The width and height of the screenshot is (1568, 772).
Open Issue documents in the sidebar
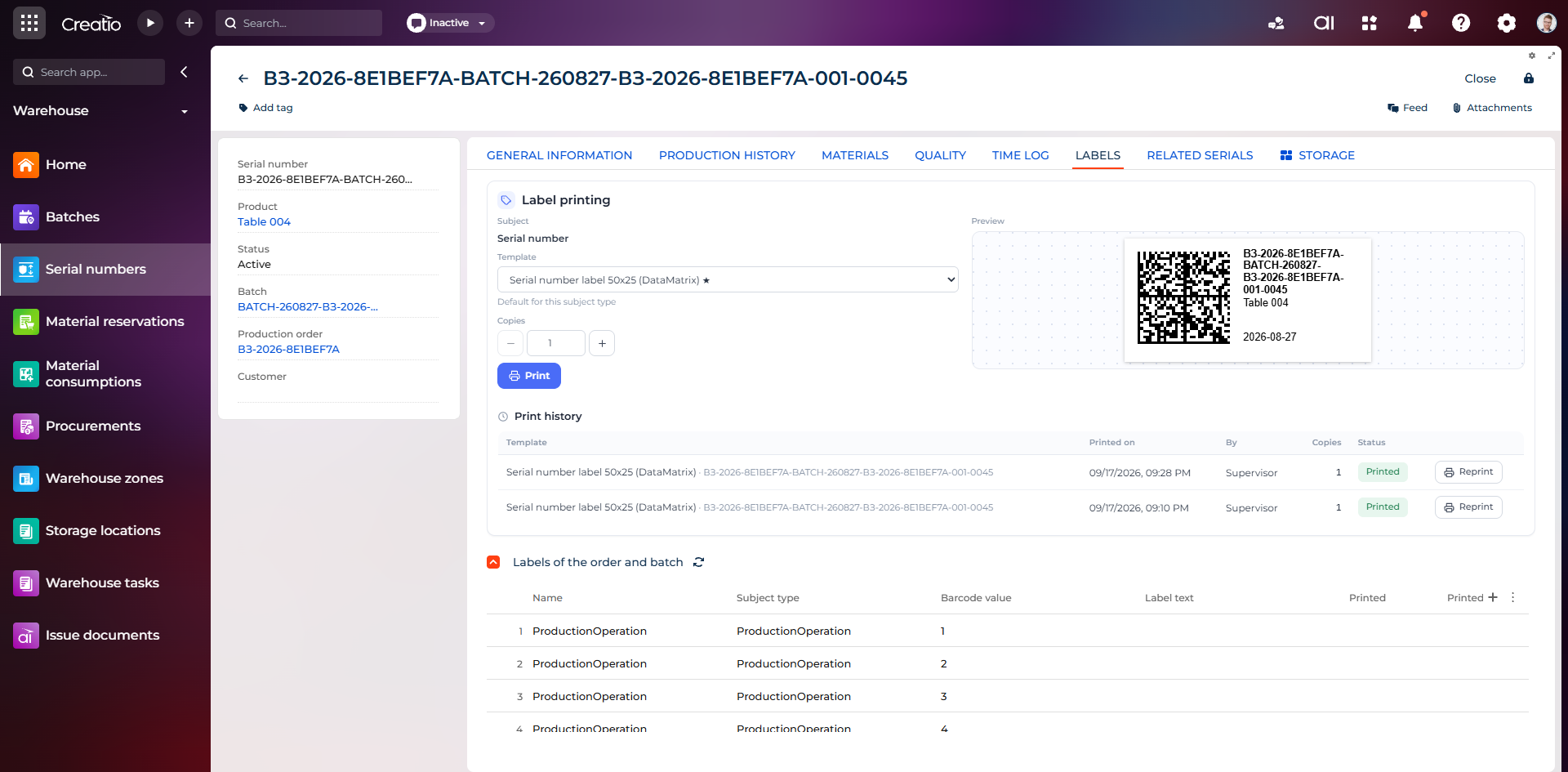point(105,635)
